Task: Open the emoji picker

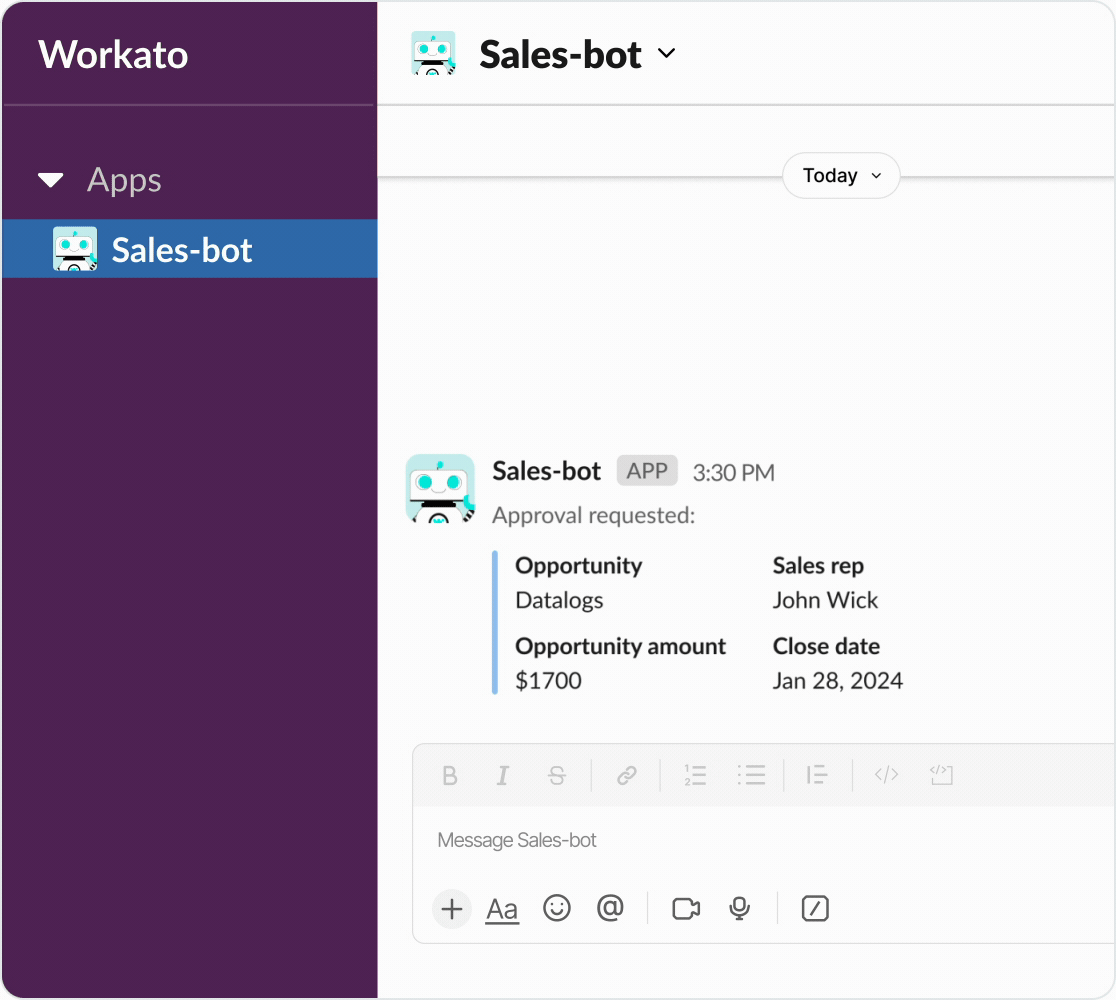Action: pyautogui.click(x=557, y=909)
